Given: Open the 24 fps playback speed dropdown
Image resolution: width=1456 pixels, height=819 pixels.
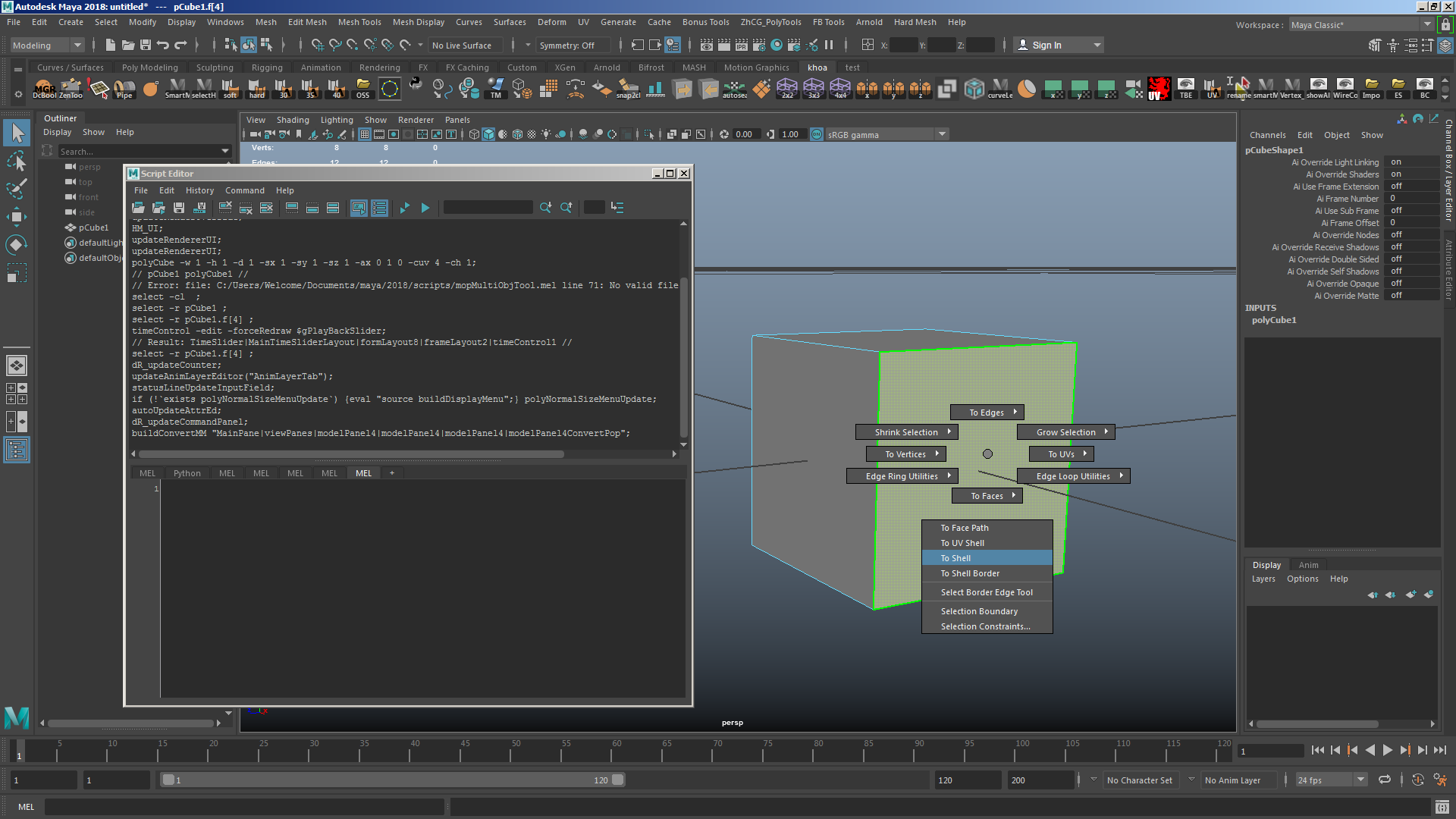Looking at the screenshot, I should click(x=1361, y=780).
